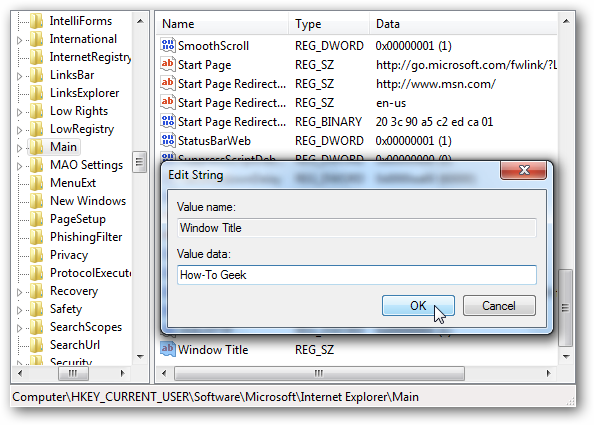Click the SearchScopes folder icon
The height and width of the screenshot is (425, 594).
36,327
